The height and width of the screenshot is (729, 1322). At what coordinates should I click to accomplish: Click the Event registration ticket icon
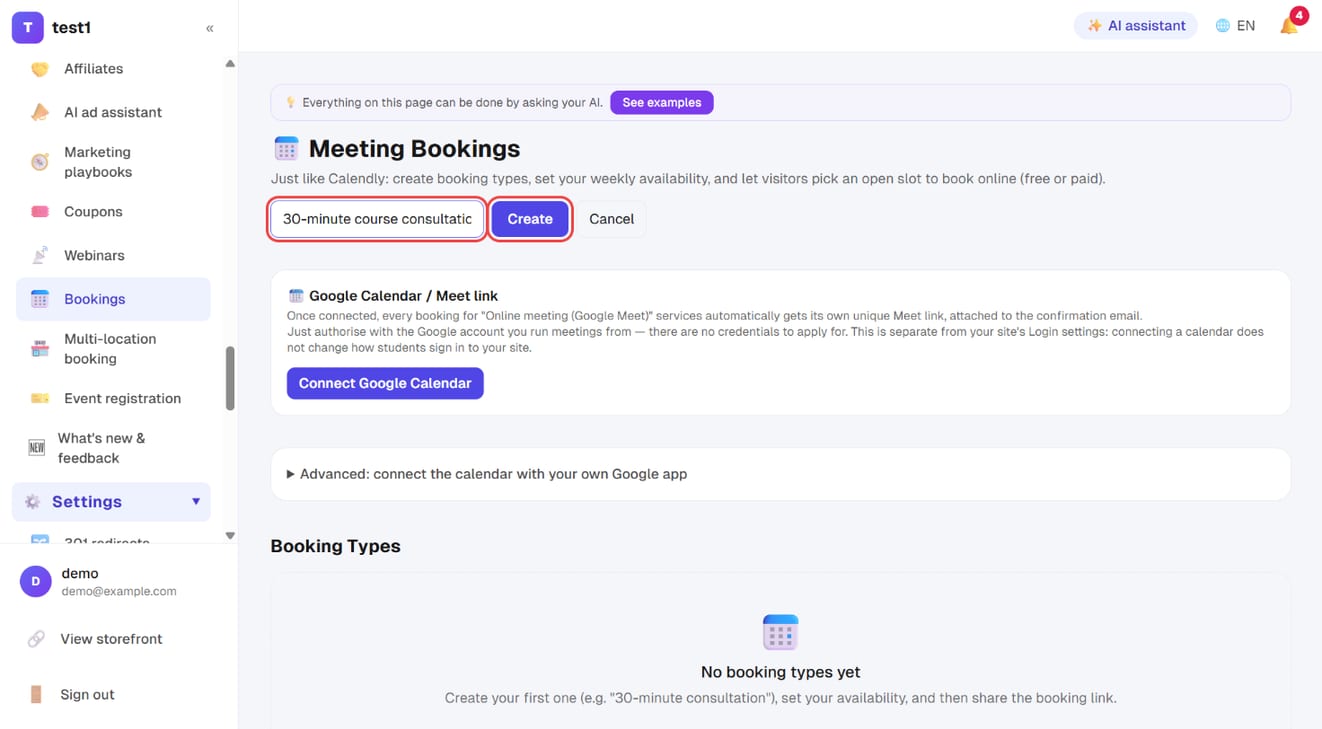click(x=40, y=398)
